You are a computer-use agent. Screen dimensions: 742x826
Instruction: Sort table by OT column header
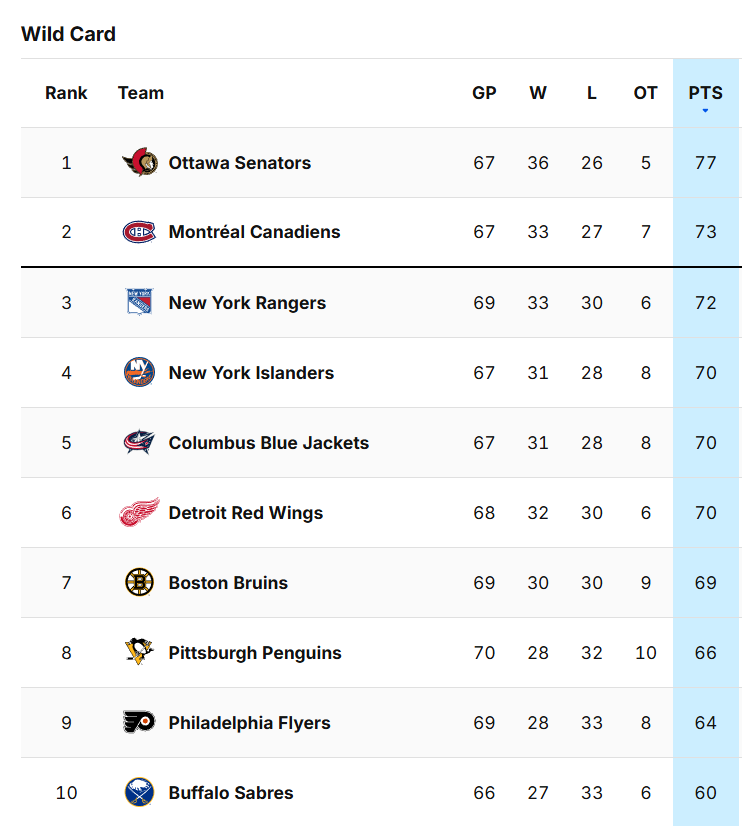pyautogui.click(x=645, y=93)
